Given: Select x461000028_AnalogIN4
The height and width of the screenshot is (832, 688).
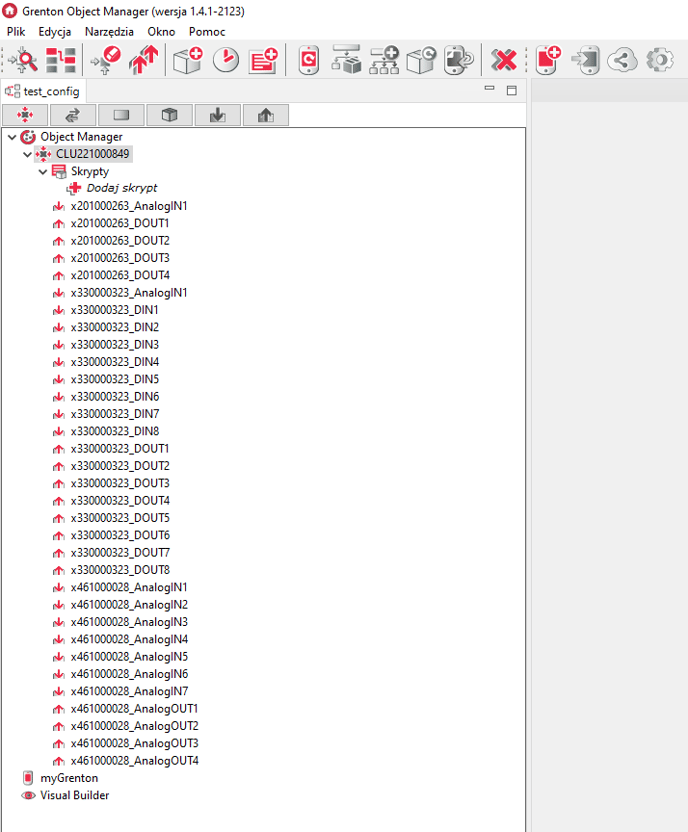Looking at the screenshot, I should (x=129, y=639).
